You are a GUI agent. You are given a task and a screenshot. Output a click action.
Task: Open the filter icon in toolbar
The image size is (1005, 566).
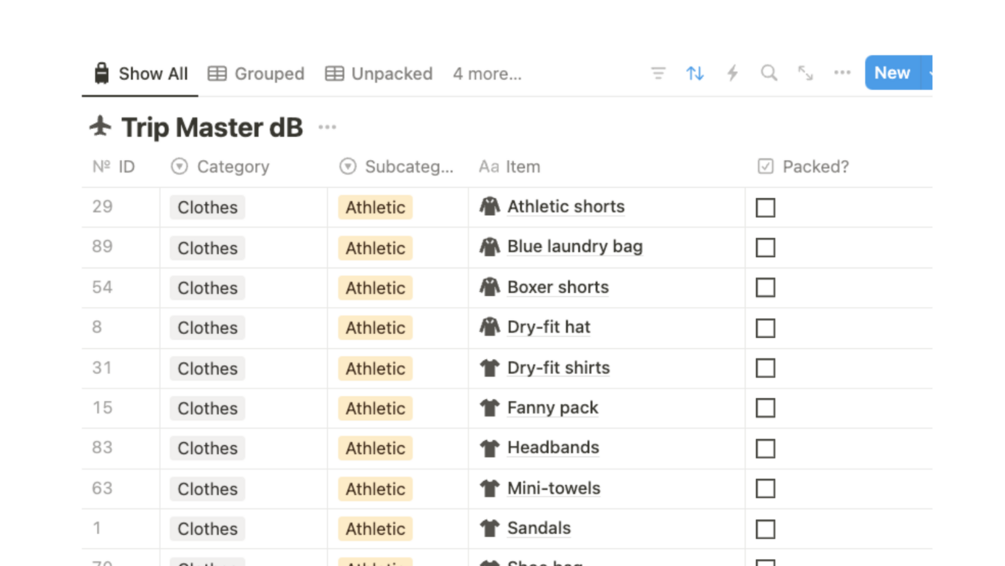point(658,73)
